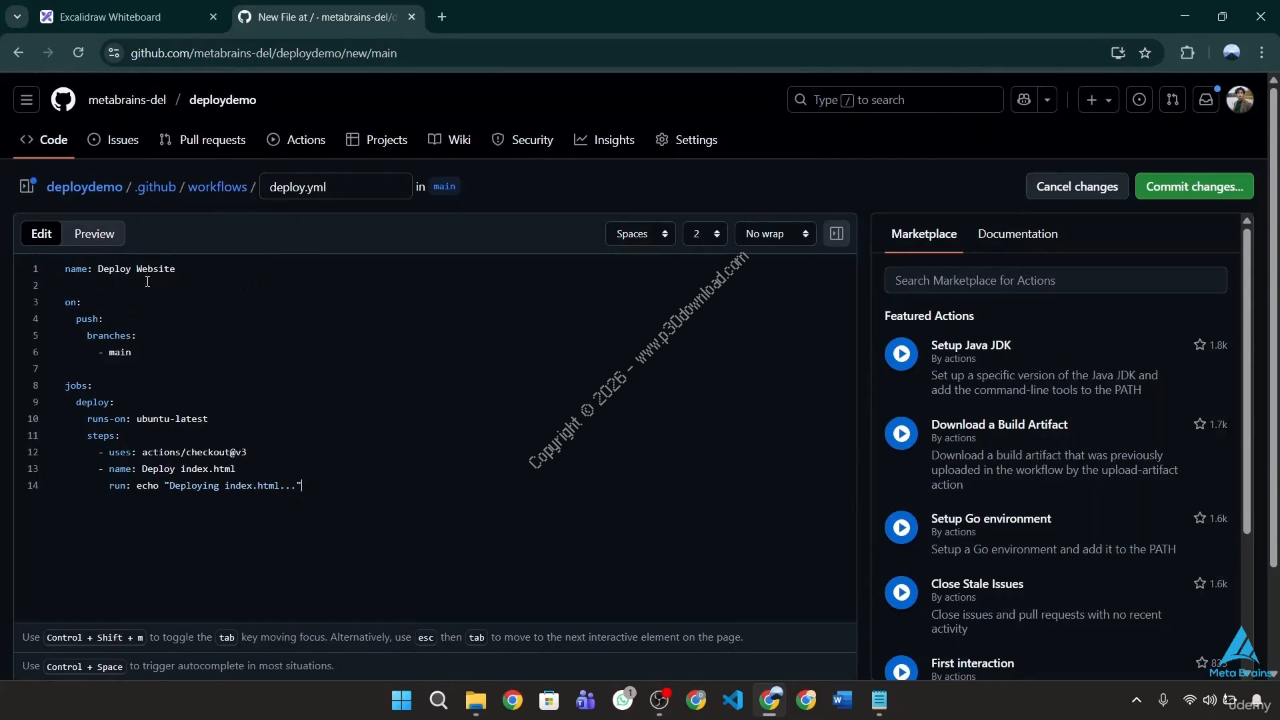Switch to the Documentation tab
Viewport: 1280px width, 720px height.
(x=1017, y=234)
